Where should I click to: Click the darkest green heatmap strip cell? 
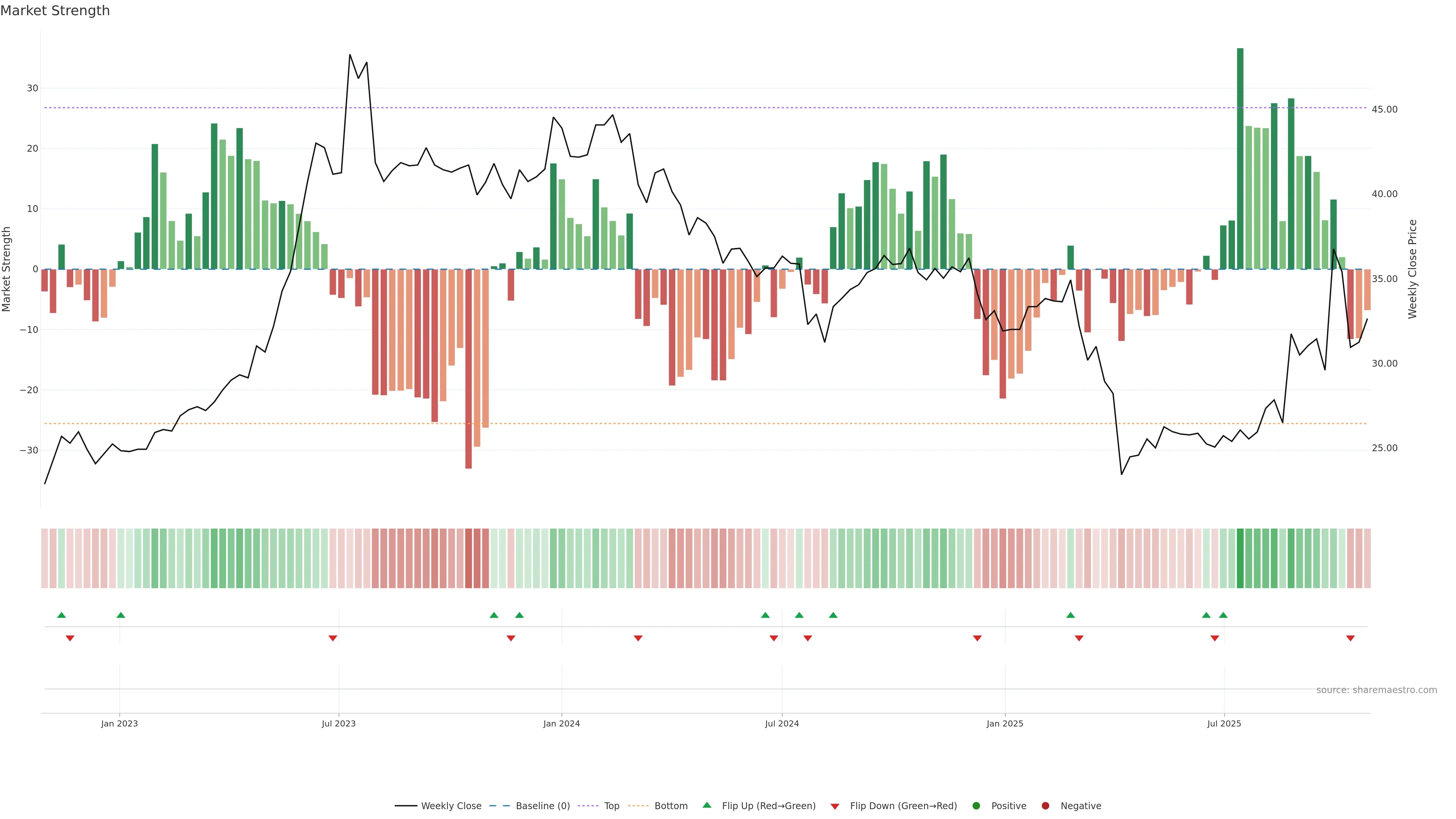pos(1240,559)
